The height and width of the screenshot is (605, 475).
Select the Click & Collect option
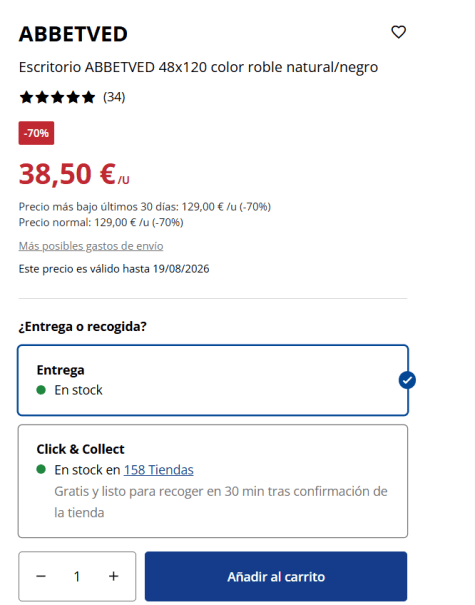tap(213, 481)
